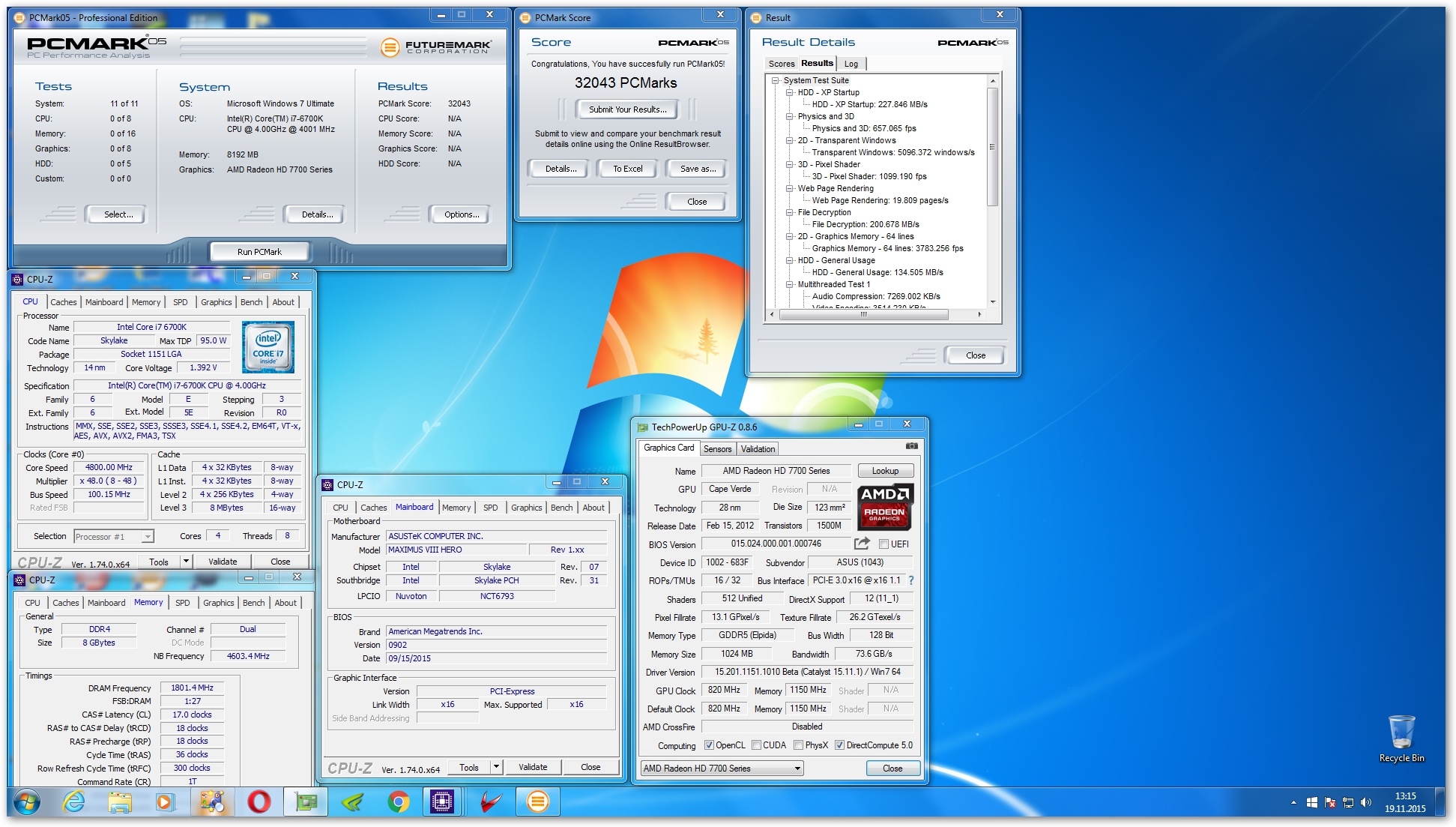Click the GPU-Z title bar application icon
This screenshot has height=827, width=1456.
[642, 427]
